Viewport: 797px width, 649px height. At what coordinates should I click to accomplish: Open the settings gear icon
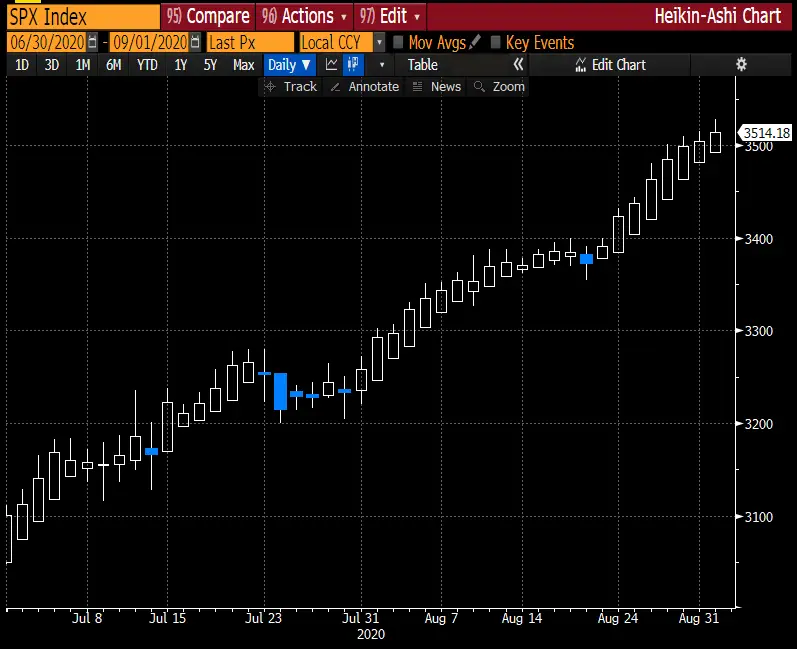741,65
